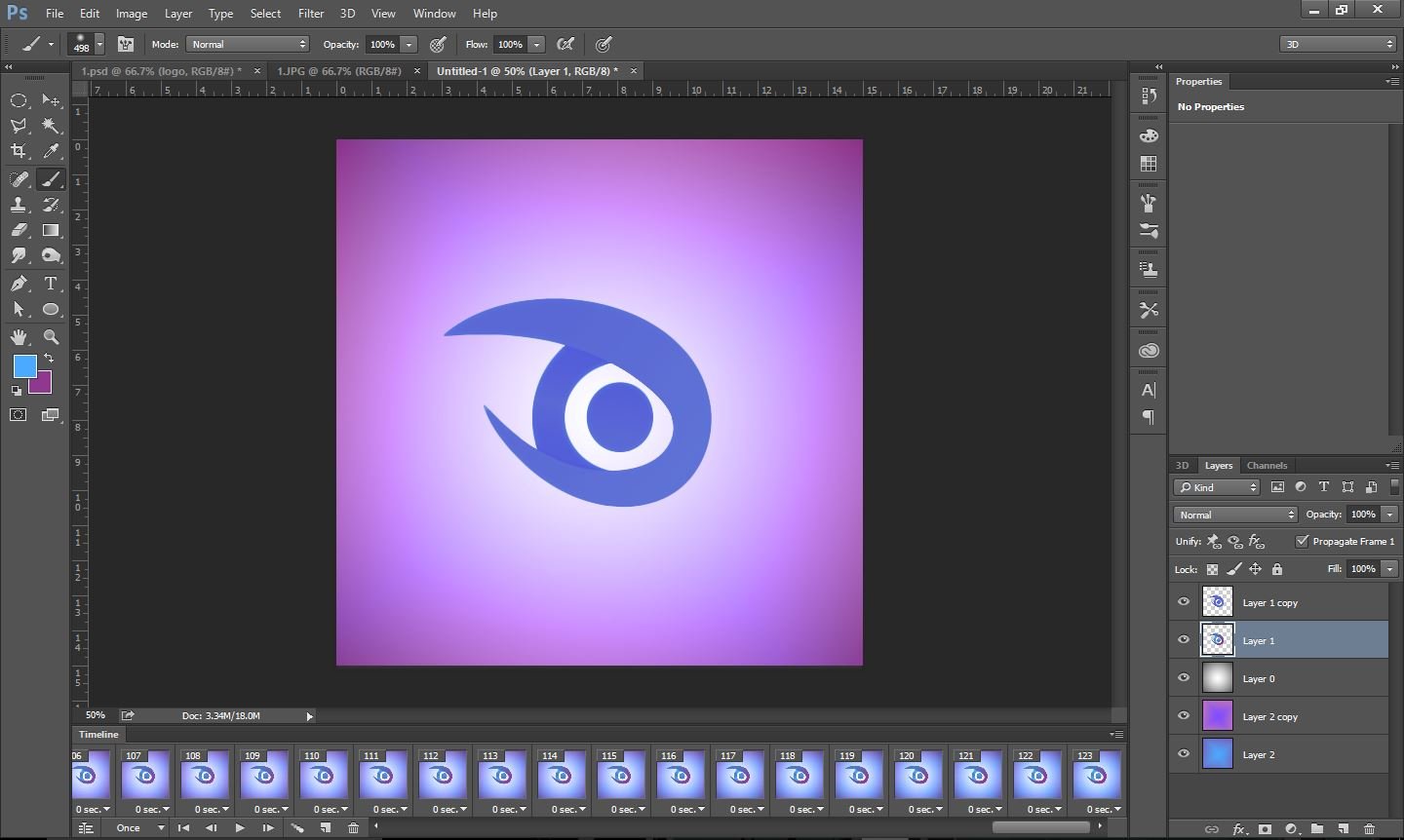Hide Layer 1 visibility eye
1404x840 pixels.
[1184, 640]
